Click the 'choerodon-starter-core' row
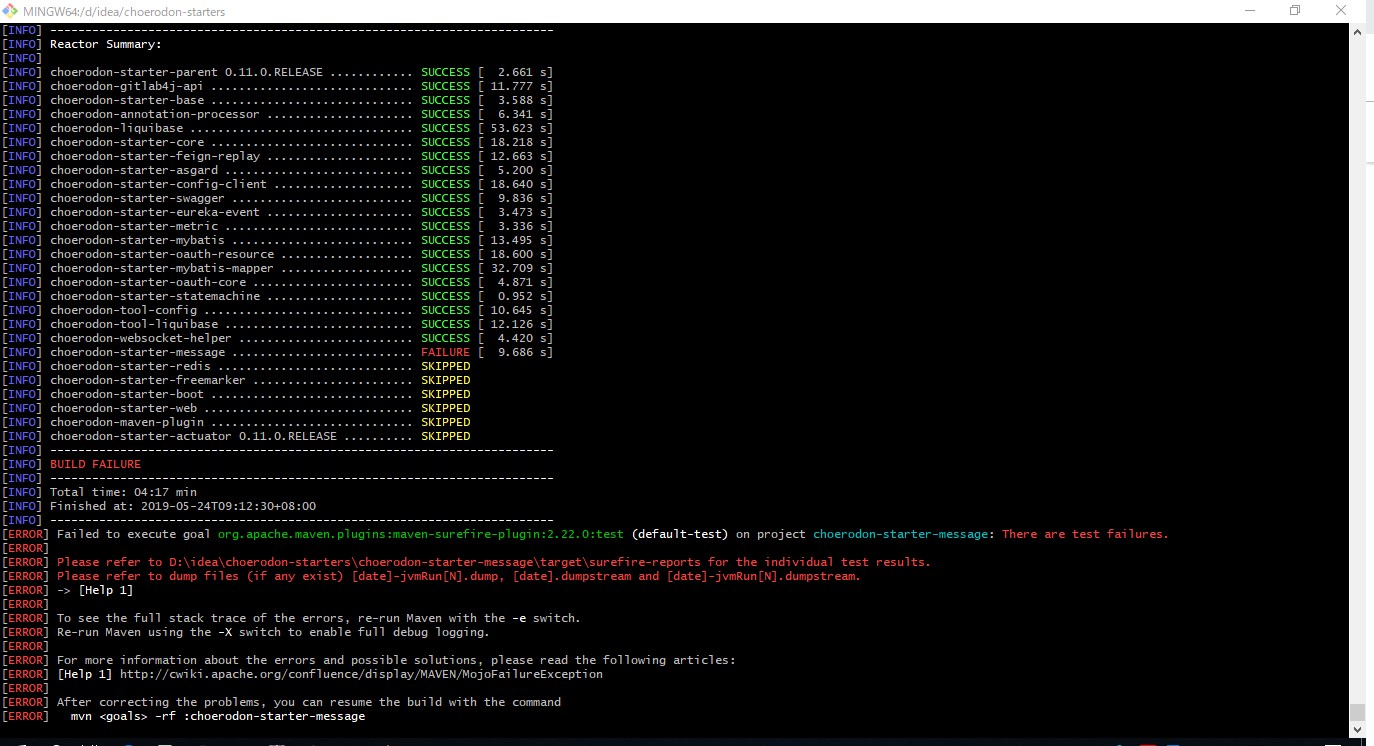 coord(277,142)
